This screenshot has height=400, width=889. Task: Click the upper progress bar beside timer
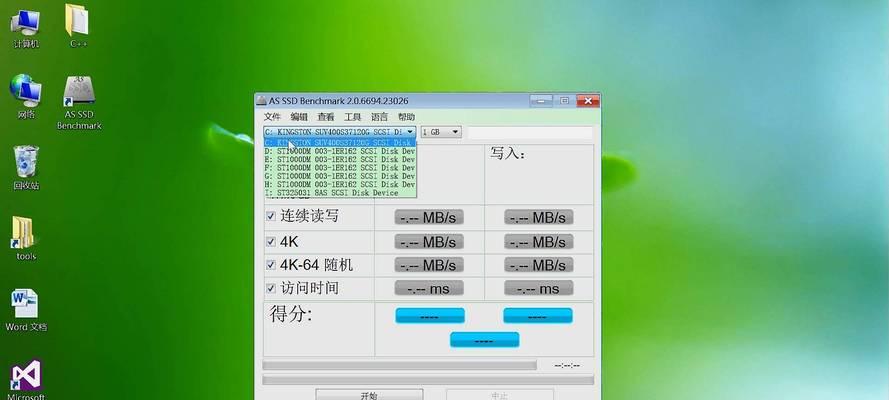pos(400,365)
